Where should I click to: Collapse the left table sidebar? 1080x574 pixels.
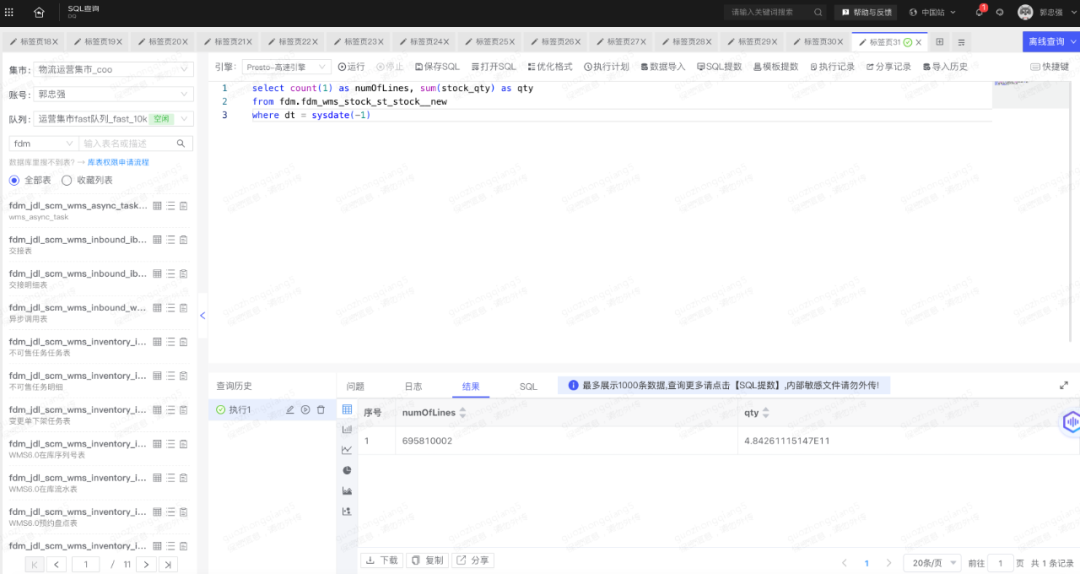pos(202,316)
